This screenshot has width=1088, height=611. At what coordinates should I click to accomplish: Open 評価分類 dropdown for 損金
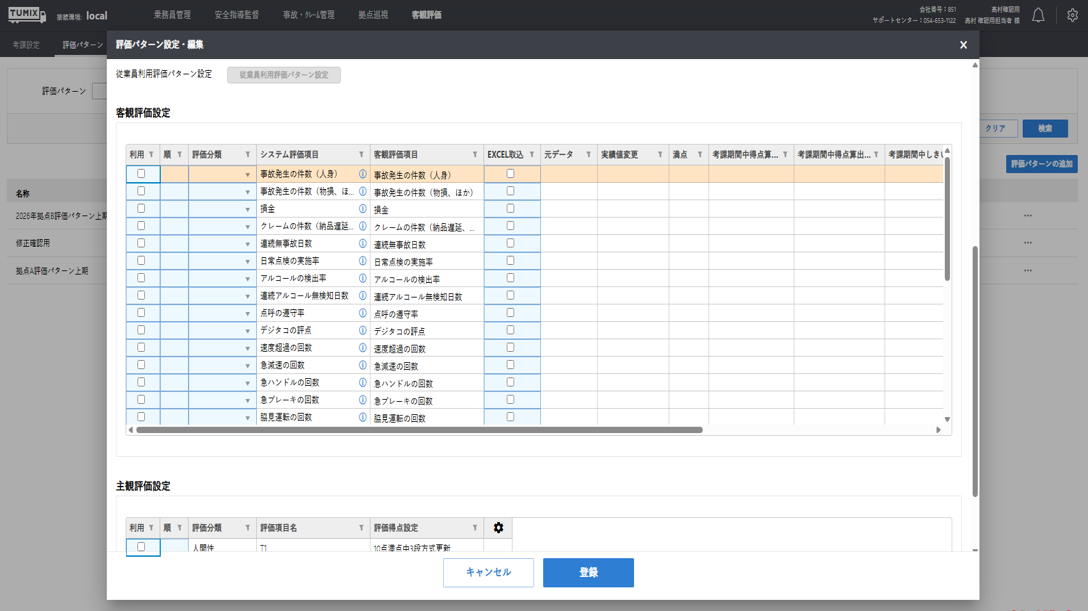click(x=247, y=209)
